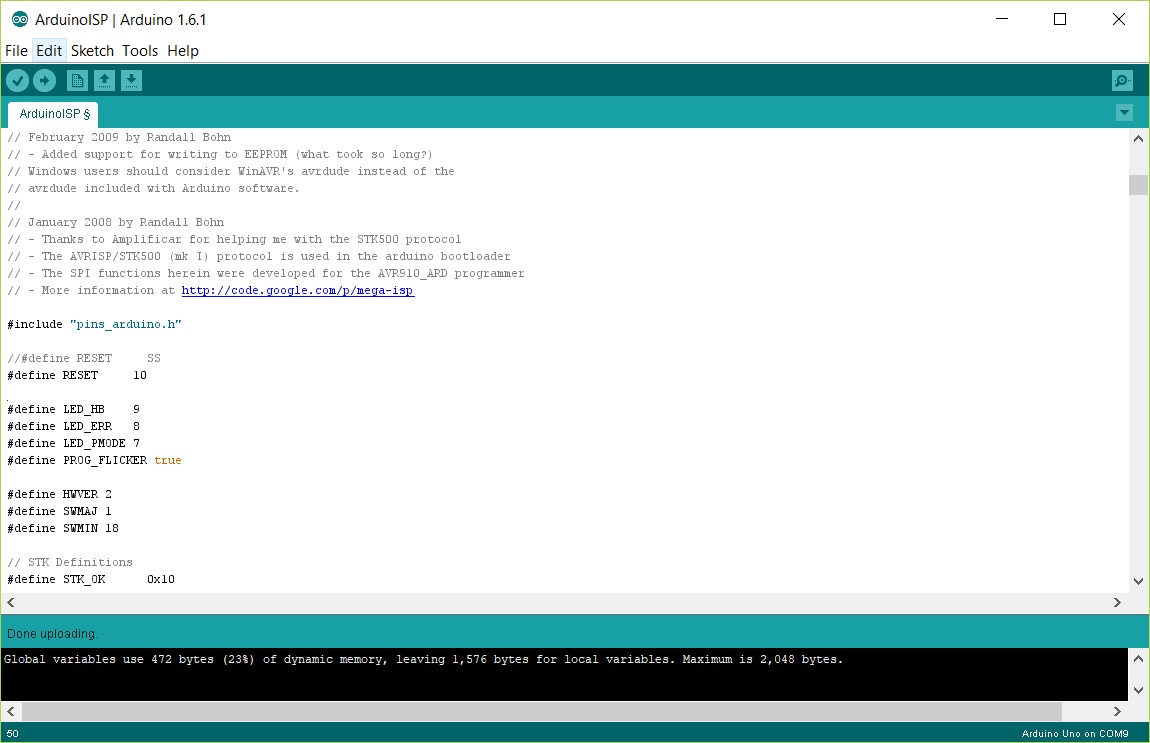Create a new sketch via toolbar icon
Screen dimensions: 1150x743
pos(77,81)
